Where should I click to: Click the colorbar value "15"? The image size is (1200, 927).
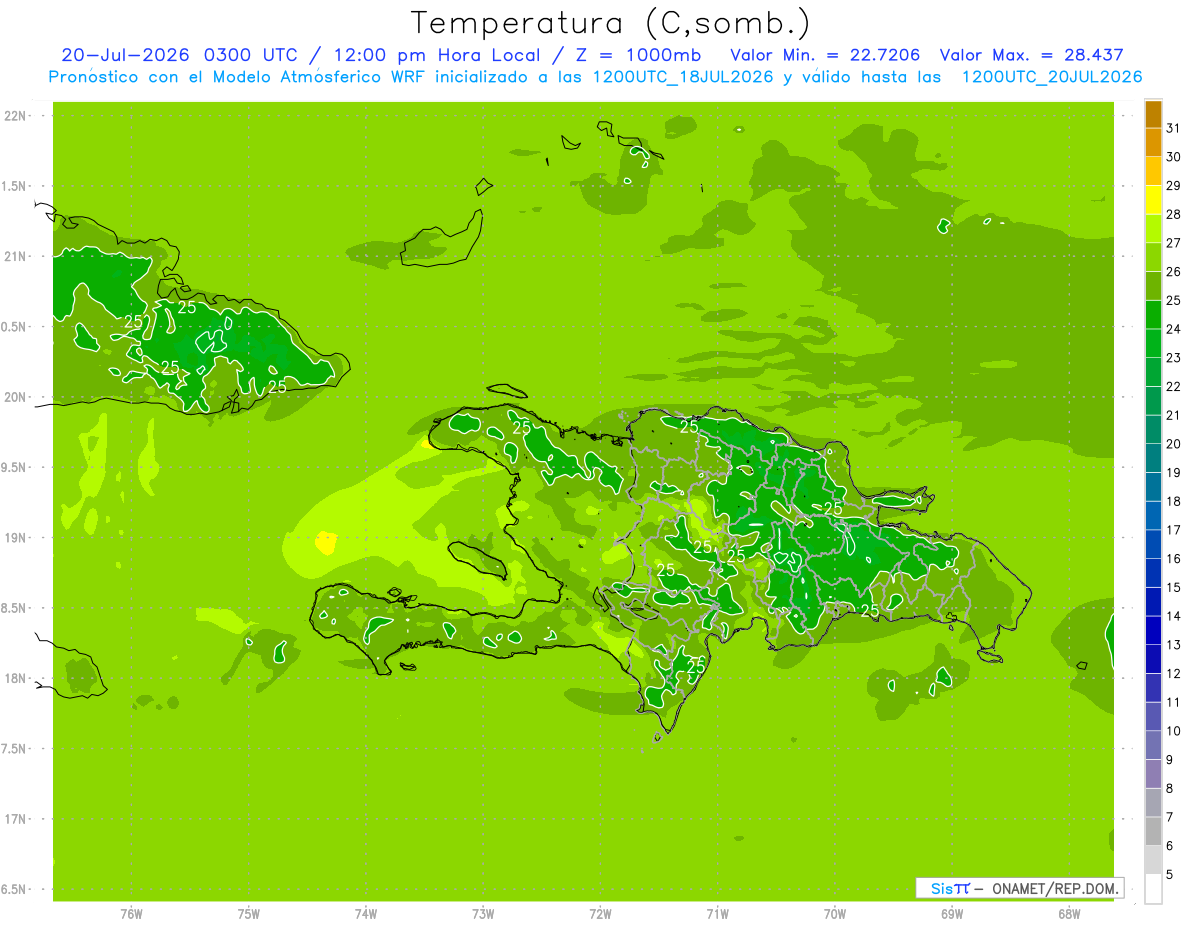click(1174, 587)
